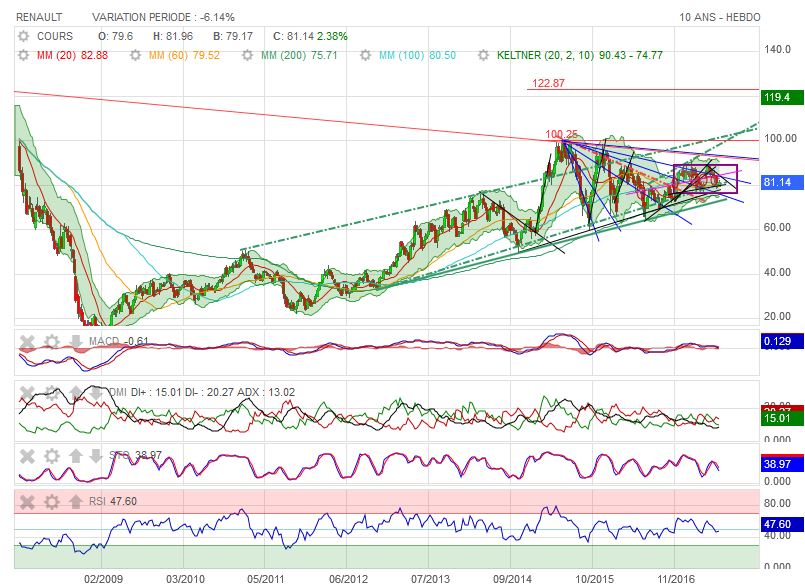This screenshot has width=805, height=588.
Task: Open settings gear for COURS price series
Action: tap(24, 36)
